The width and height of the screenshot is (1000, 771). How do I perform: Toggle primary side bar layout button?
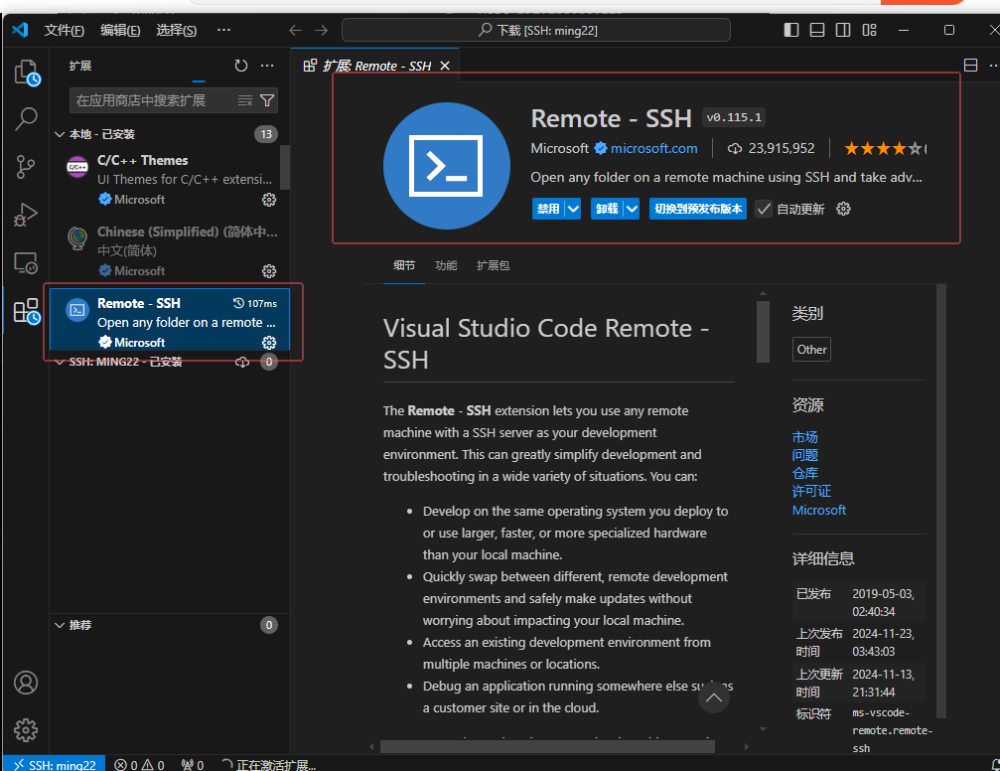click(792, 30)
